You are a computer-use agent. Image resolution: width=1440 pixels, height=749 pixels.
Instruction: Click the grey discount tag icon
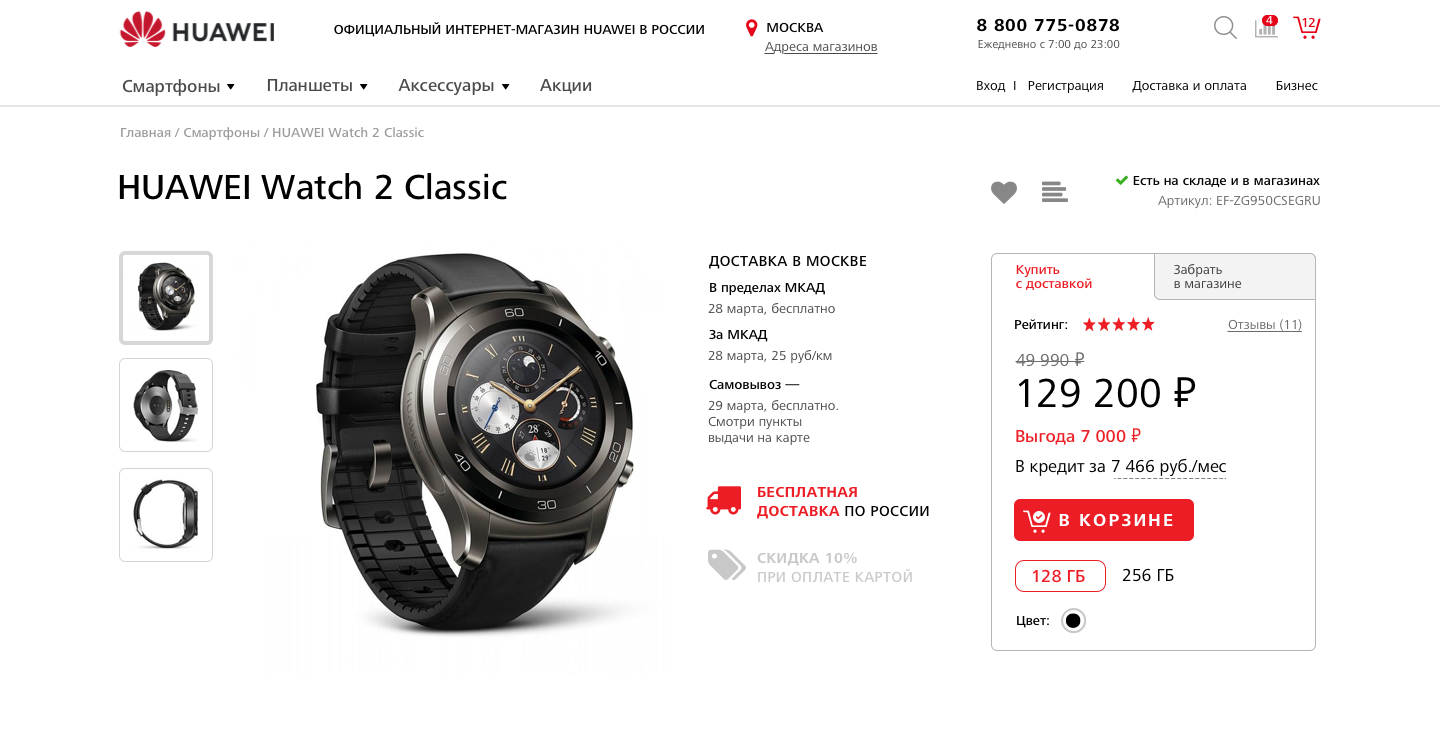726,565
